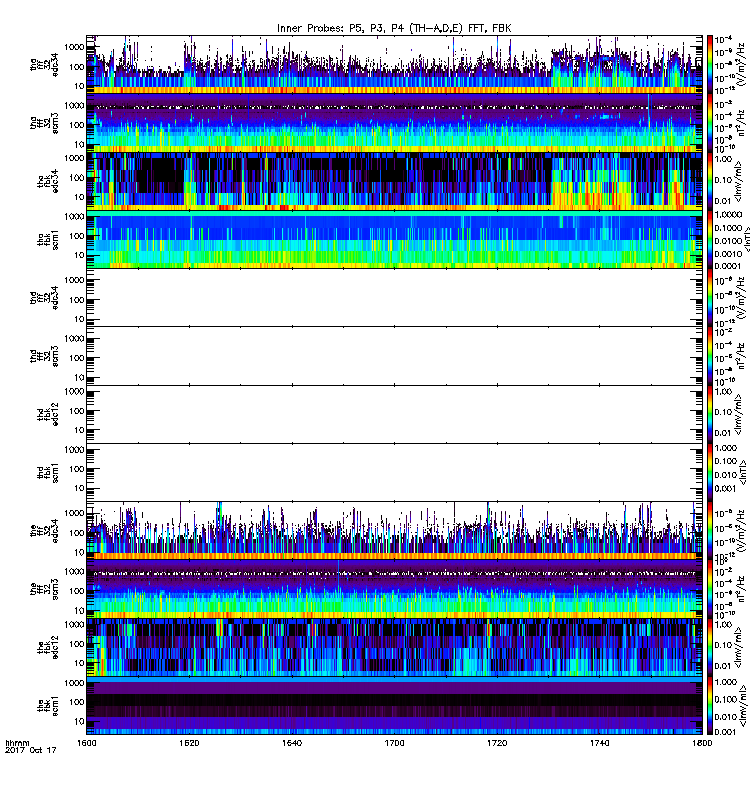This screenshot has height=800, width=750.
Task: Click inside the tha fbk scm1 spectrogram
Action: click(394, 239)
